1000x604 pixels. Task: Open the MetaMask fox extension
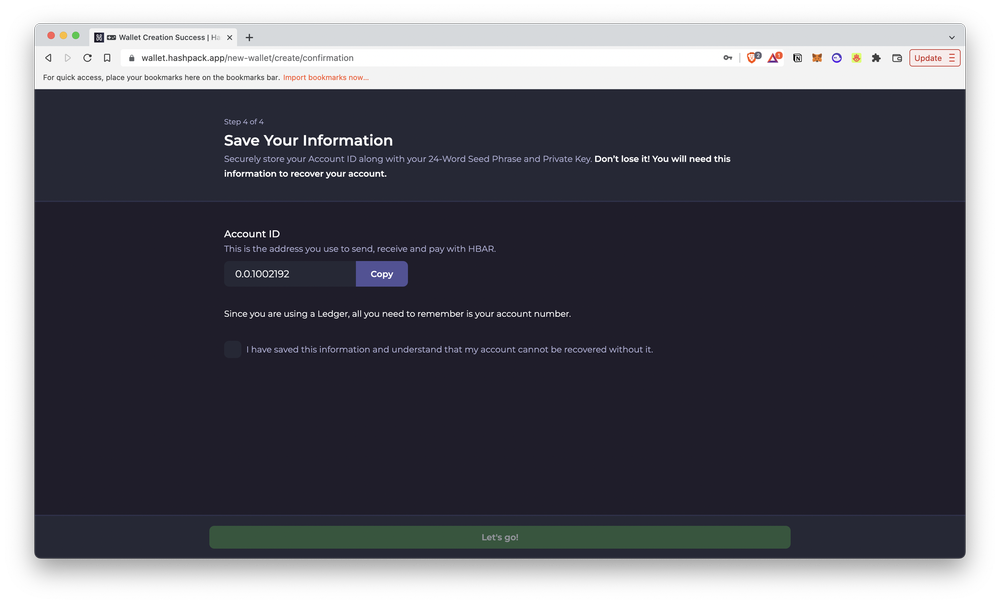point(818,57)
